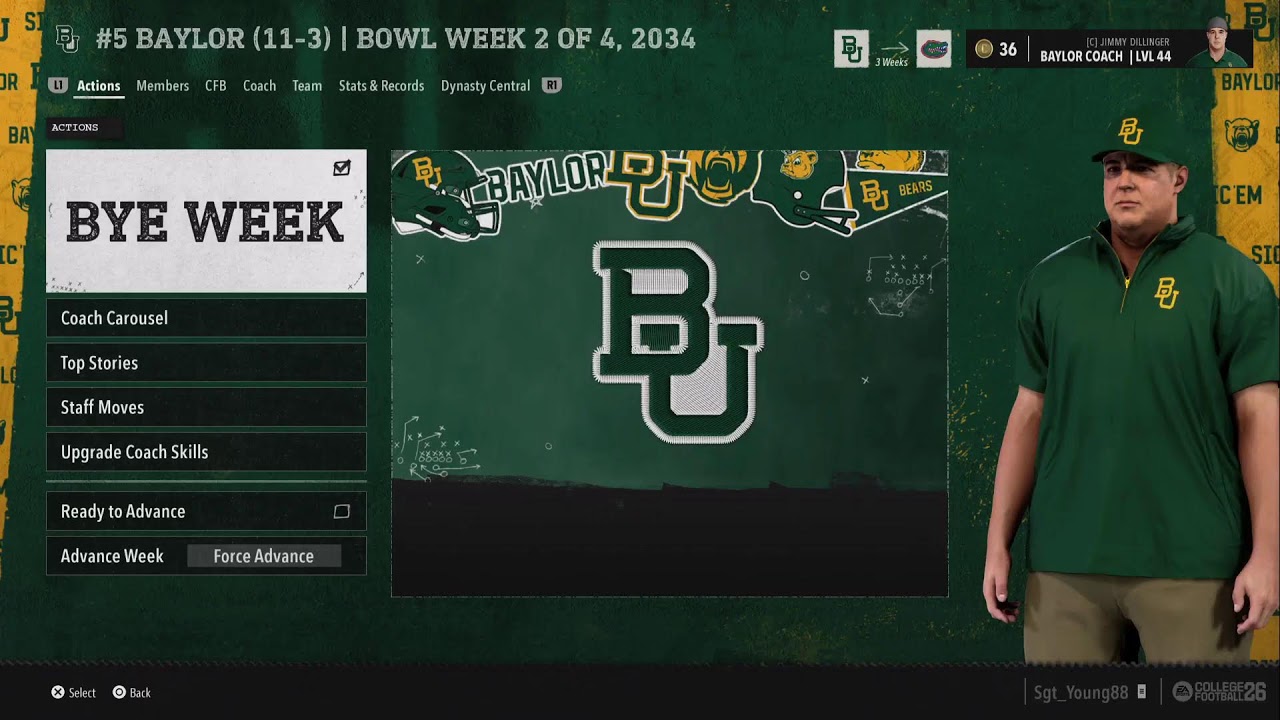This screenshot has width=1280, height=720.
Task: Click the 3 Weeks label
Action: point(892,62)
